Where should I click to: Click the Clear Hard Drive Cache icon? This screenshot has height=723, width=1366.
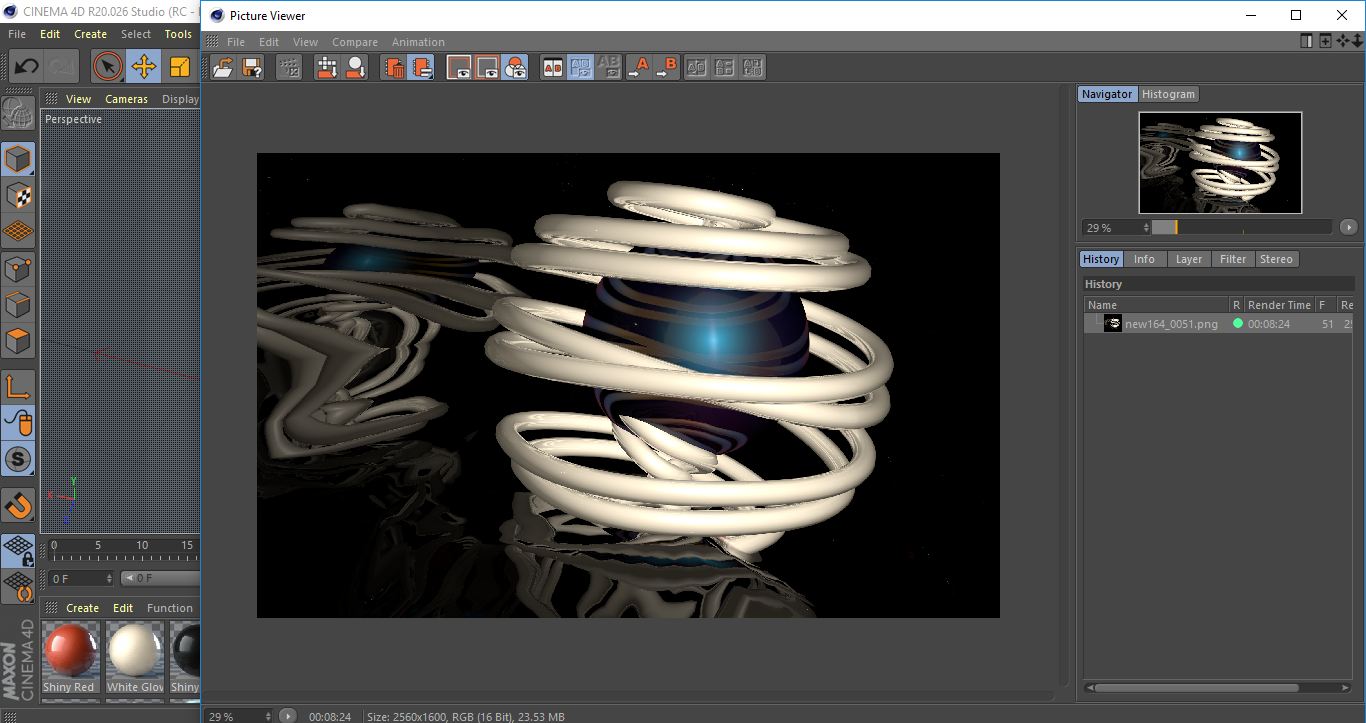pyautogui.click(x=394, y=67)
